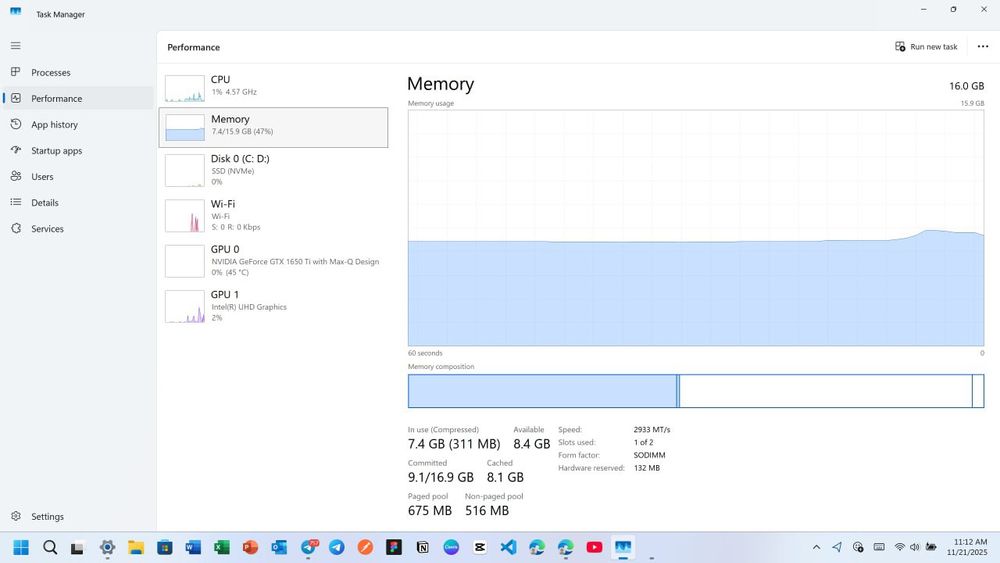
Task: Show hidden system tray icons
Action: tap(816, 547)
